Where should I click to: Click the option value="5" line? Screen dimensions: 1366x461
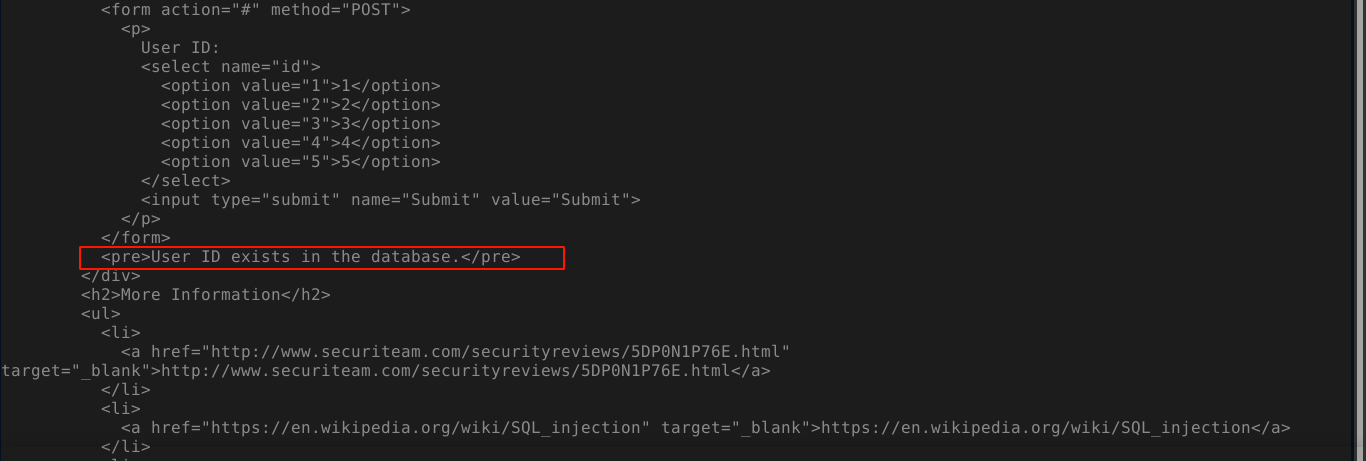coord(301,162)
